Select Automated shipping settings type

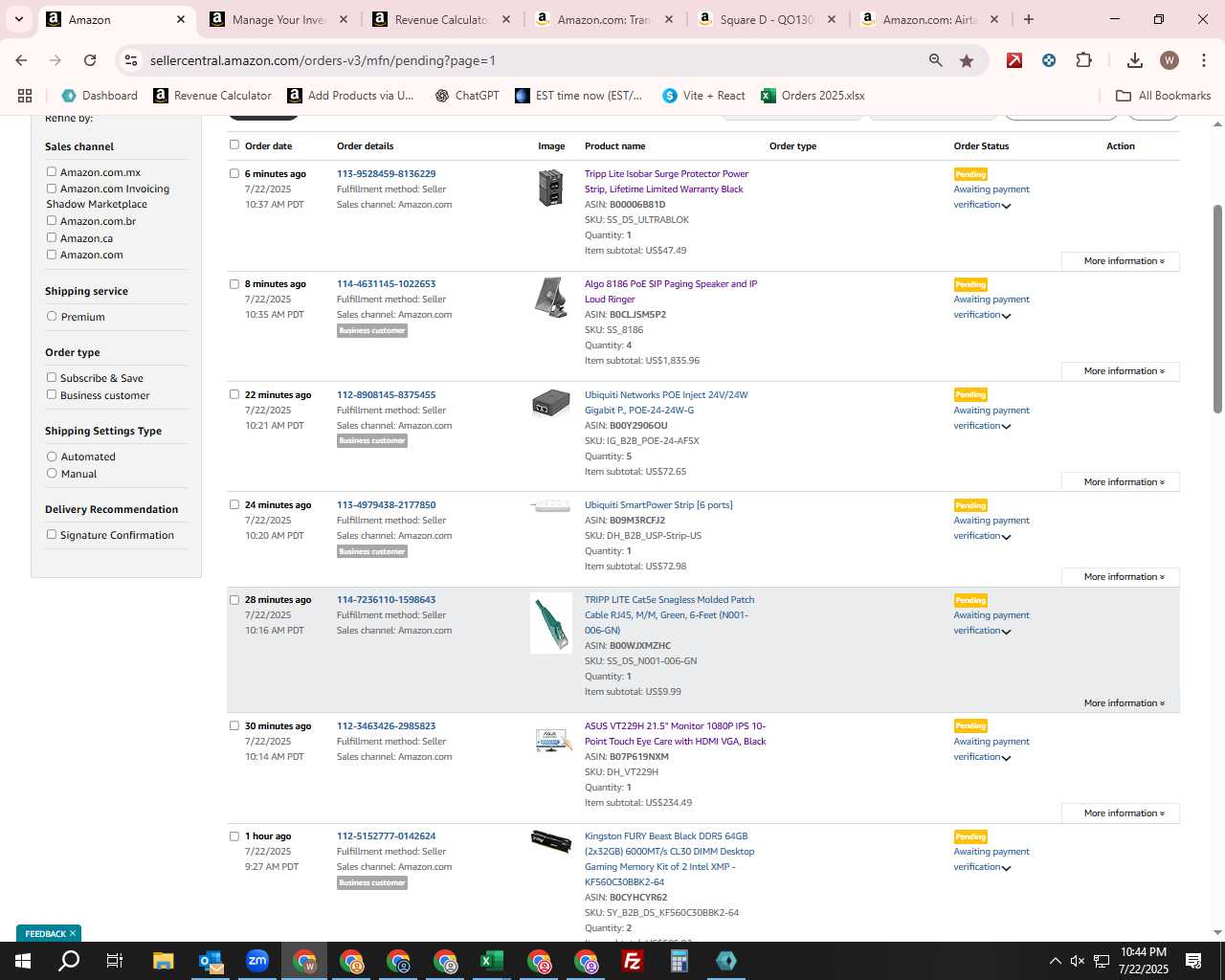(52, 457)
